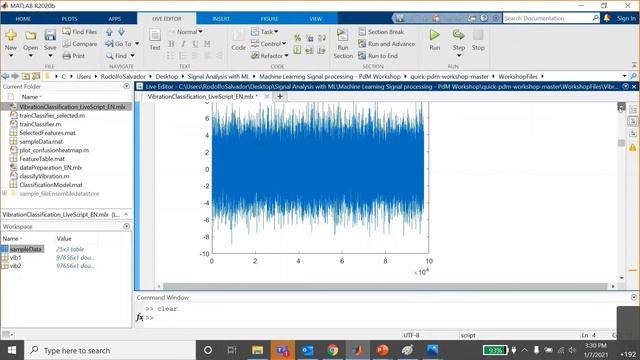The image size is (640, 360).
Task: Run the live script with green arrow
Action: (x=435, y=35)
